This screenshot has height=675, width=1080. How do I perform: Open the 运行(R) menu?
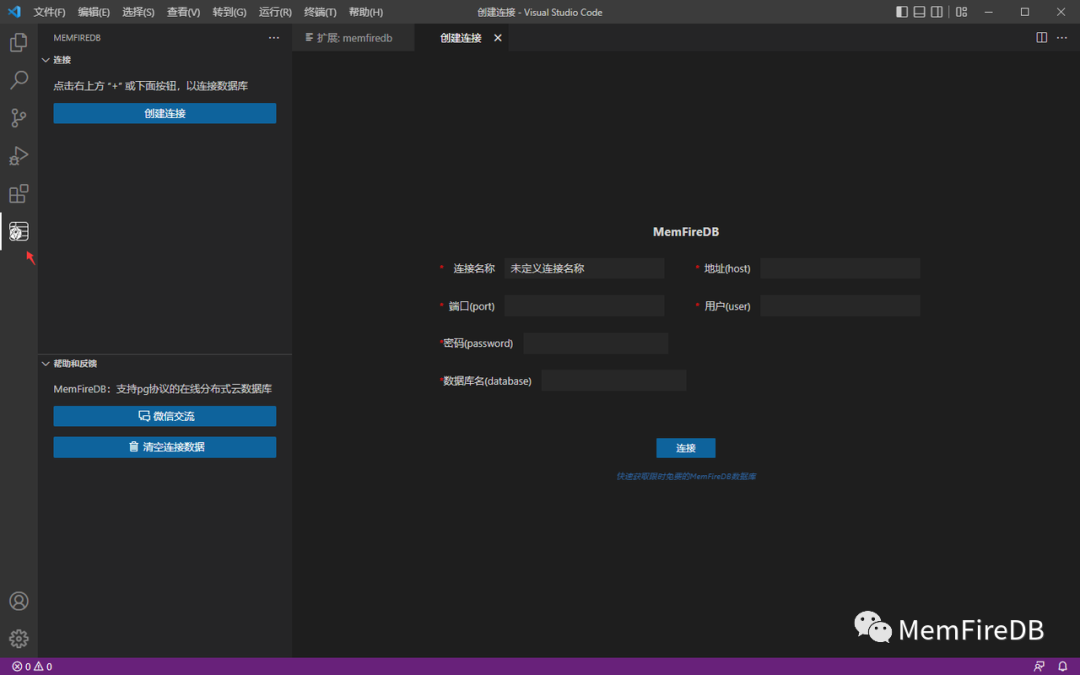click(275, 12)
